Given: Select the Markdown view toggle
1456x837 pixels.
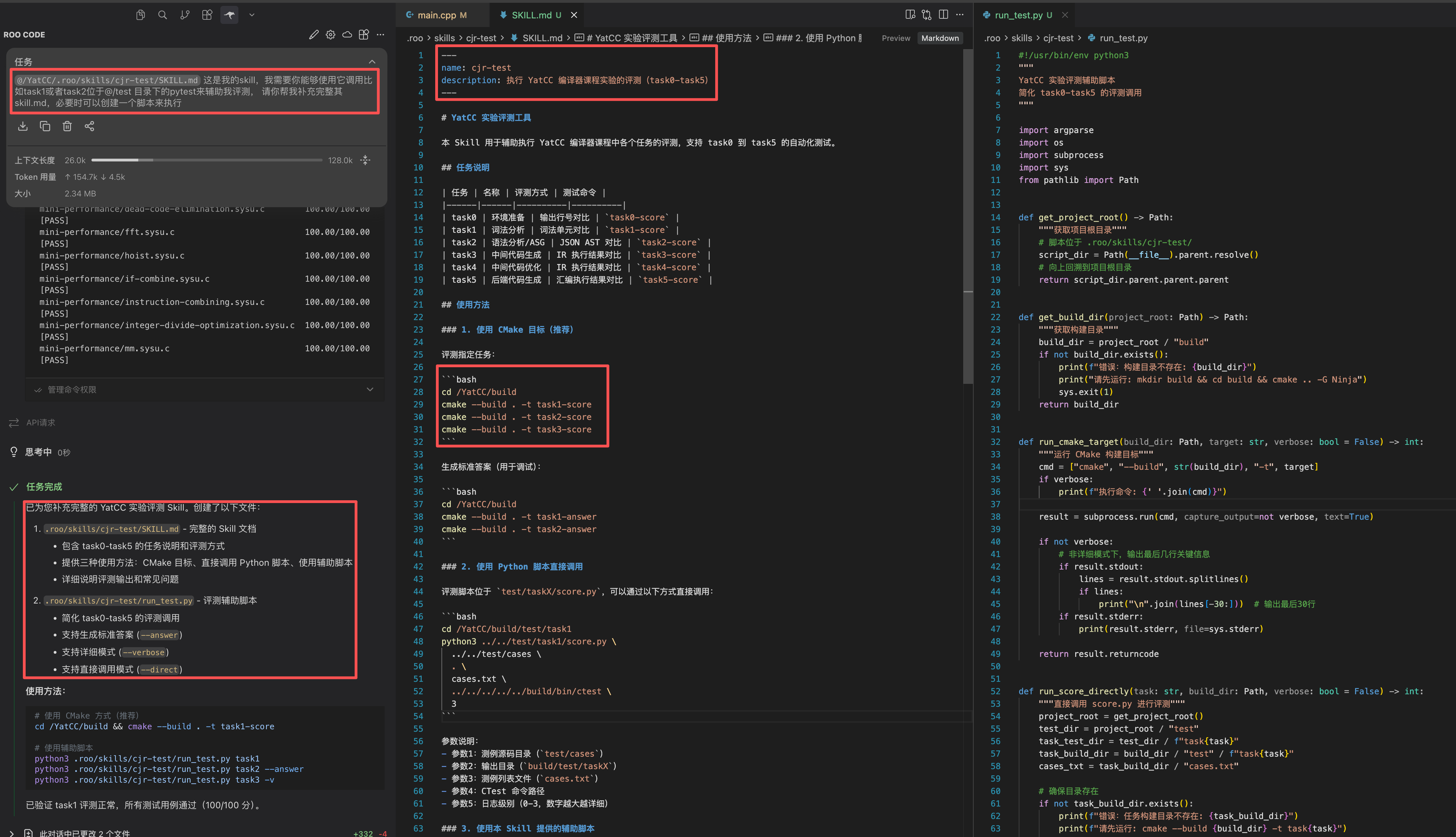Looking at the screenshot, I should pyautogui.click(x=940, y=38).
